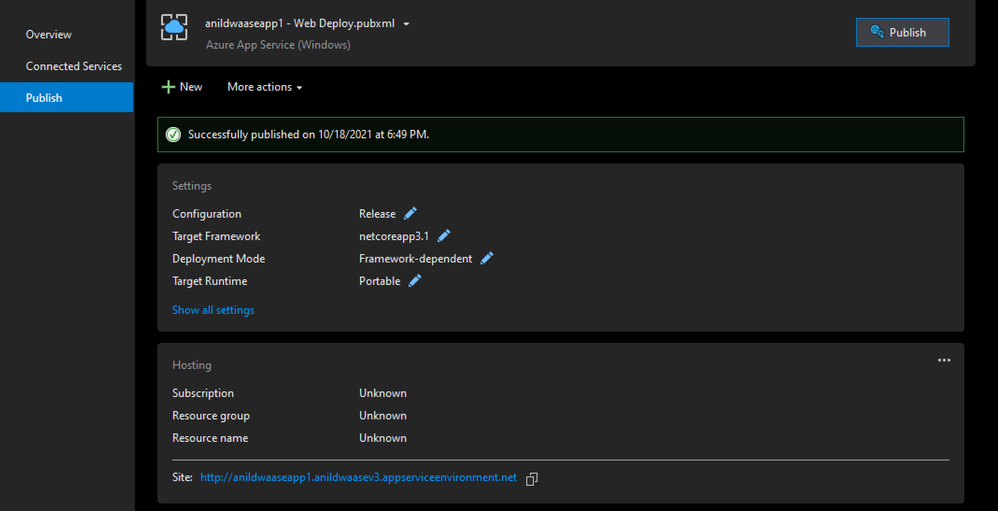
Task: Click the "Resource name" label
Action: point(210,438)
